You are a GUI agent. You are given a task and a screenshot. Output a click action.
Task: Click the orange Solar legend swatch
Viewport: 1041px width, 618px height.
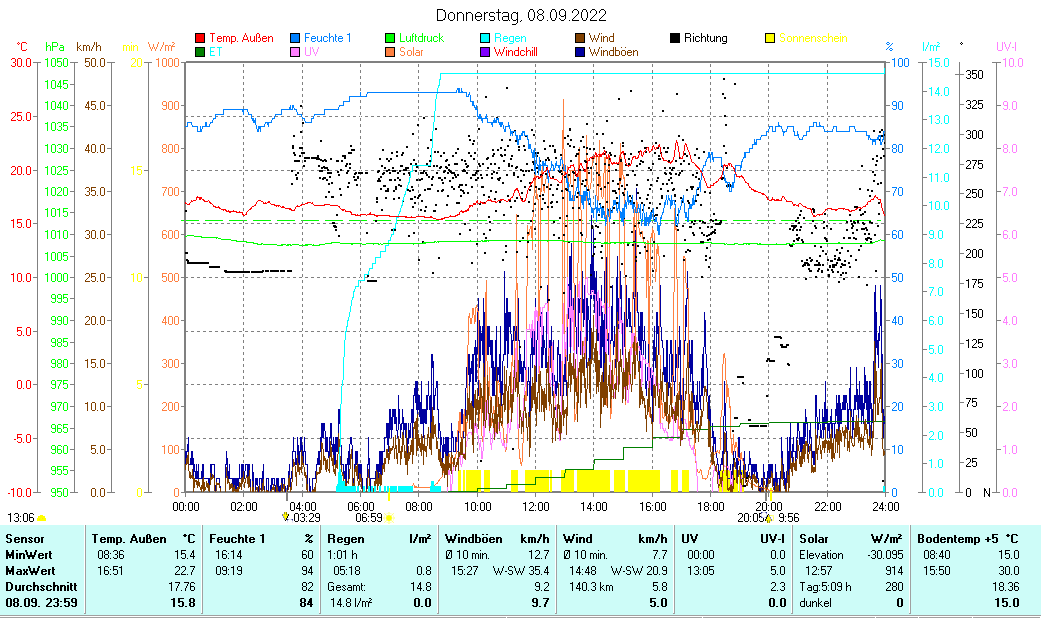click(390, 52)
